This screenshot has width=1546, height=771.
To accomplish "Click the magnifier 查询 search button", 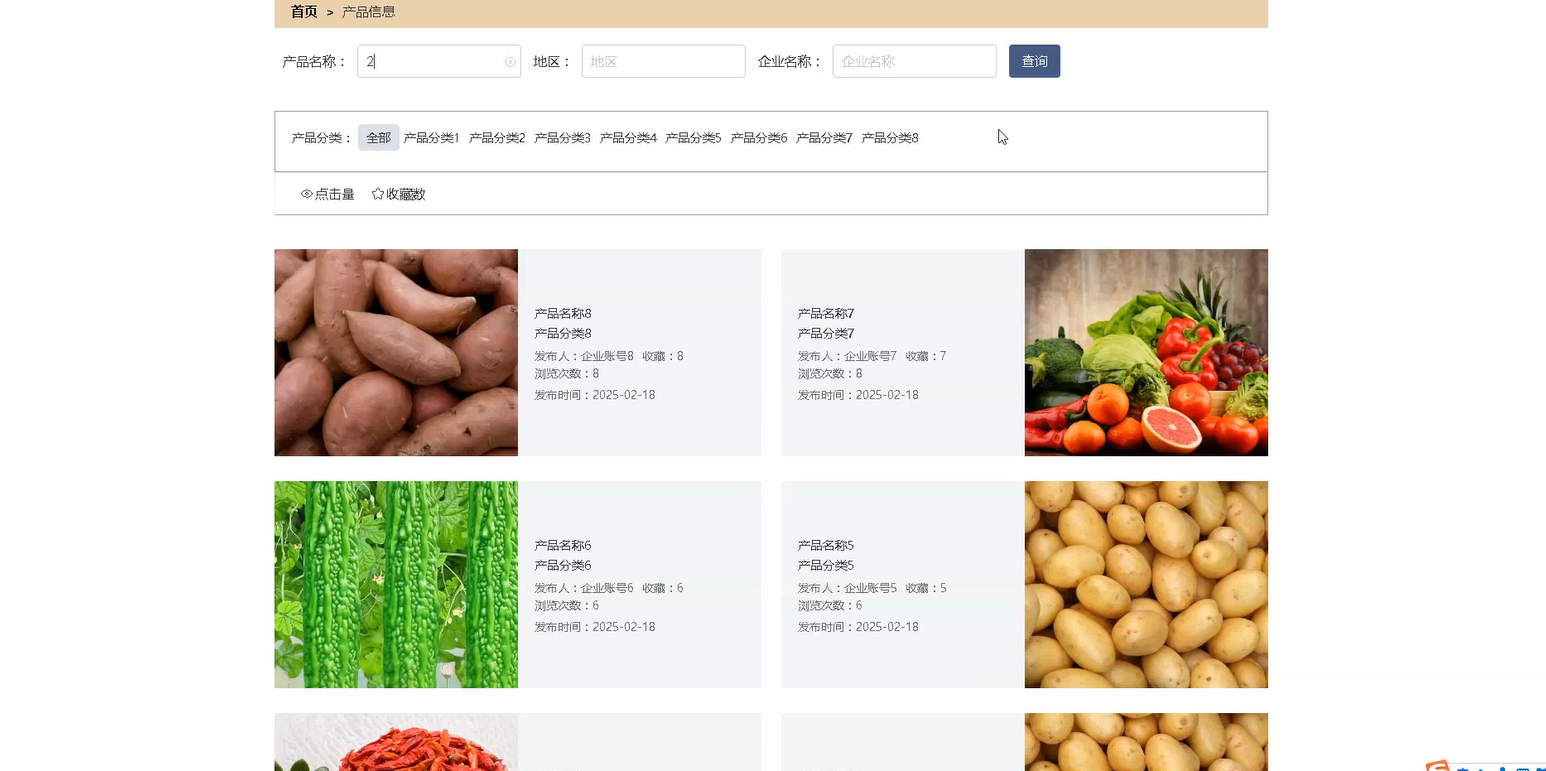I will [1034, 61].
